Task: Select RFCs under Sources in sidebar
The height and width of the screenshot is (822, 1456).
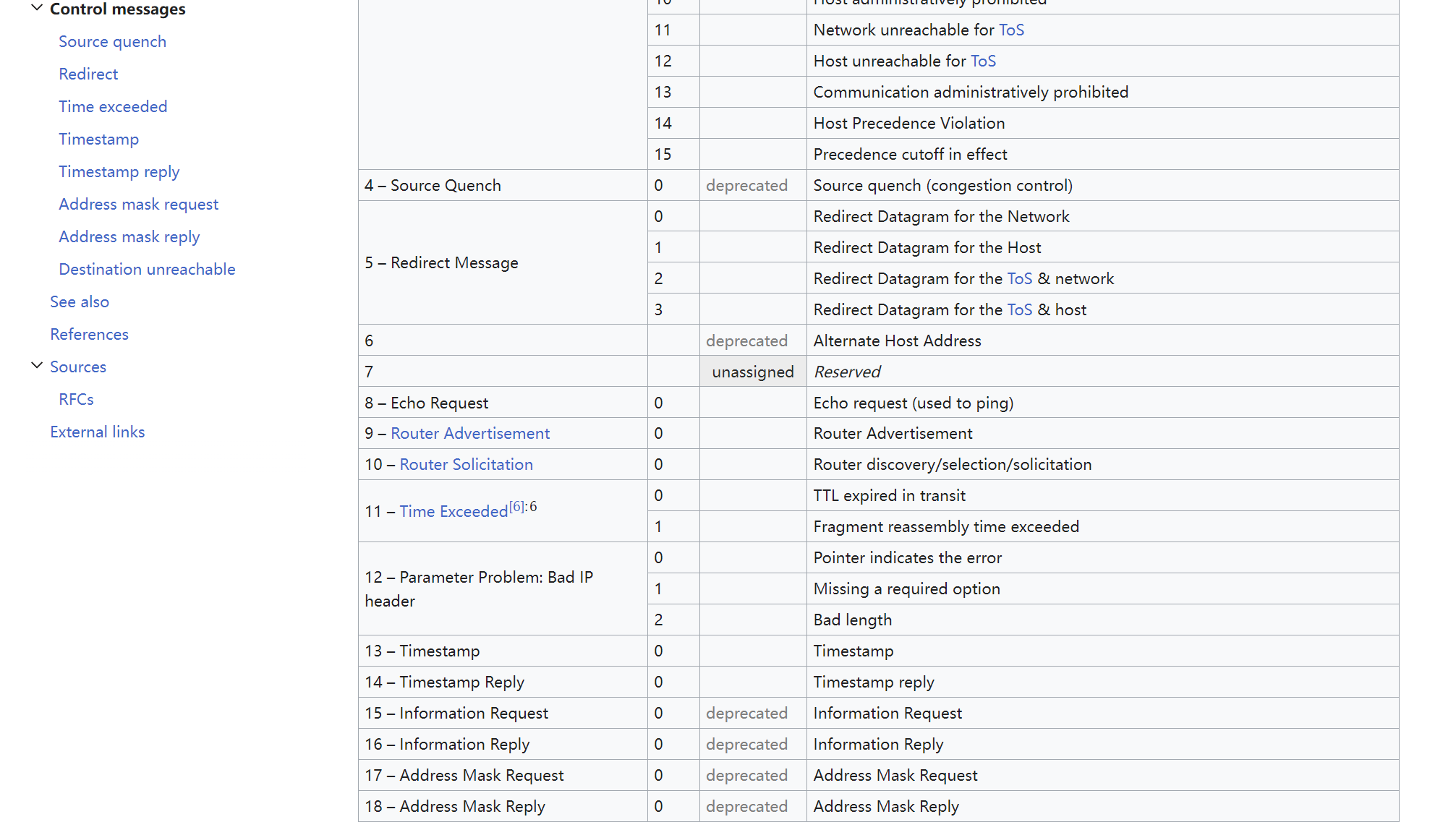Action: (76, 399)
